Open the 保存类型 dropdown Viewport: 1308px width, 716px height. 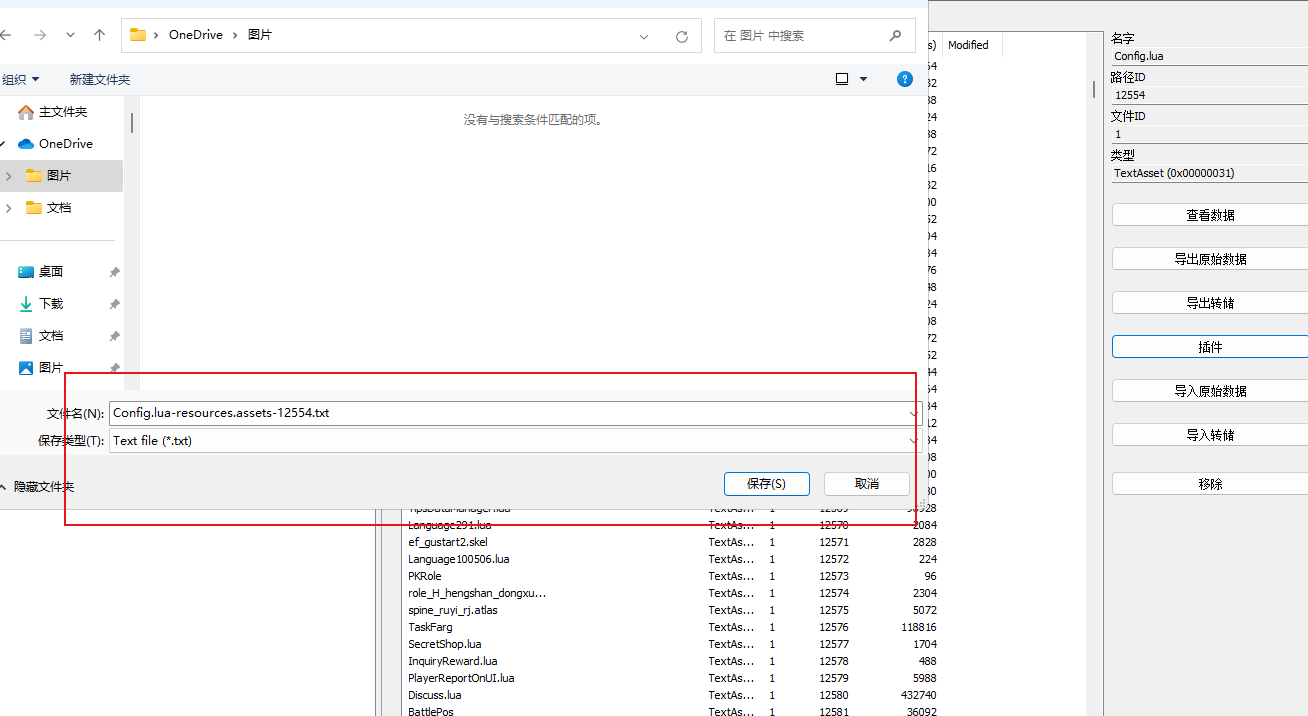click(515, 440)
